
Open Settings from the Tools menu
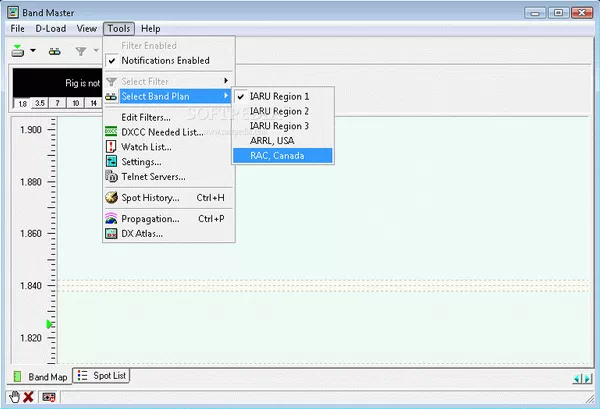141,162
